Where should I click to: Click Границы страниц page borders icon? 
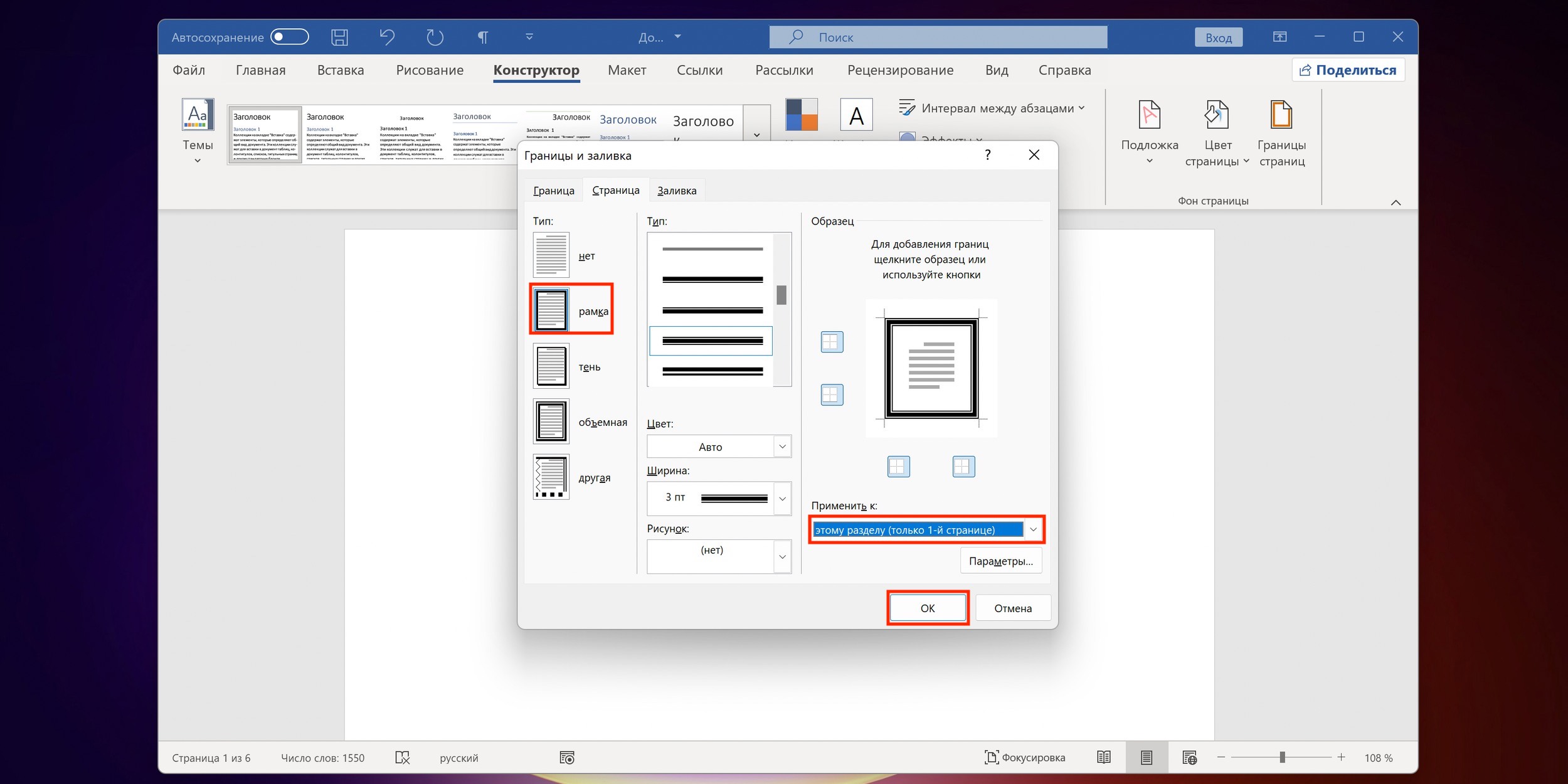click(x=1281, y=134)
